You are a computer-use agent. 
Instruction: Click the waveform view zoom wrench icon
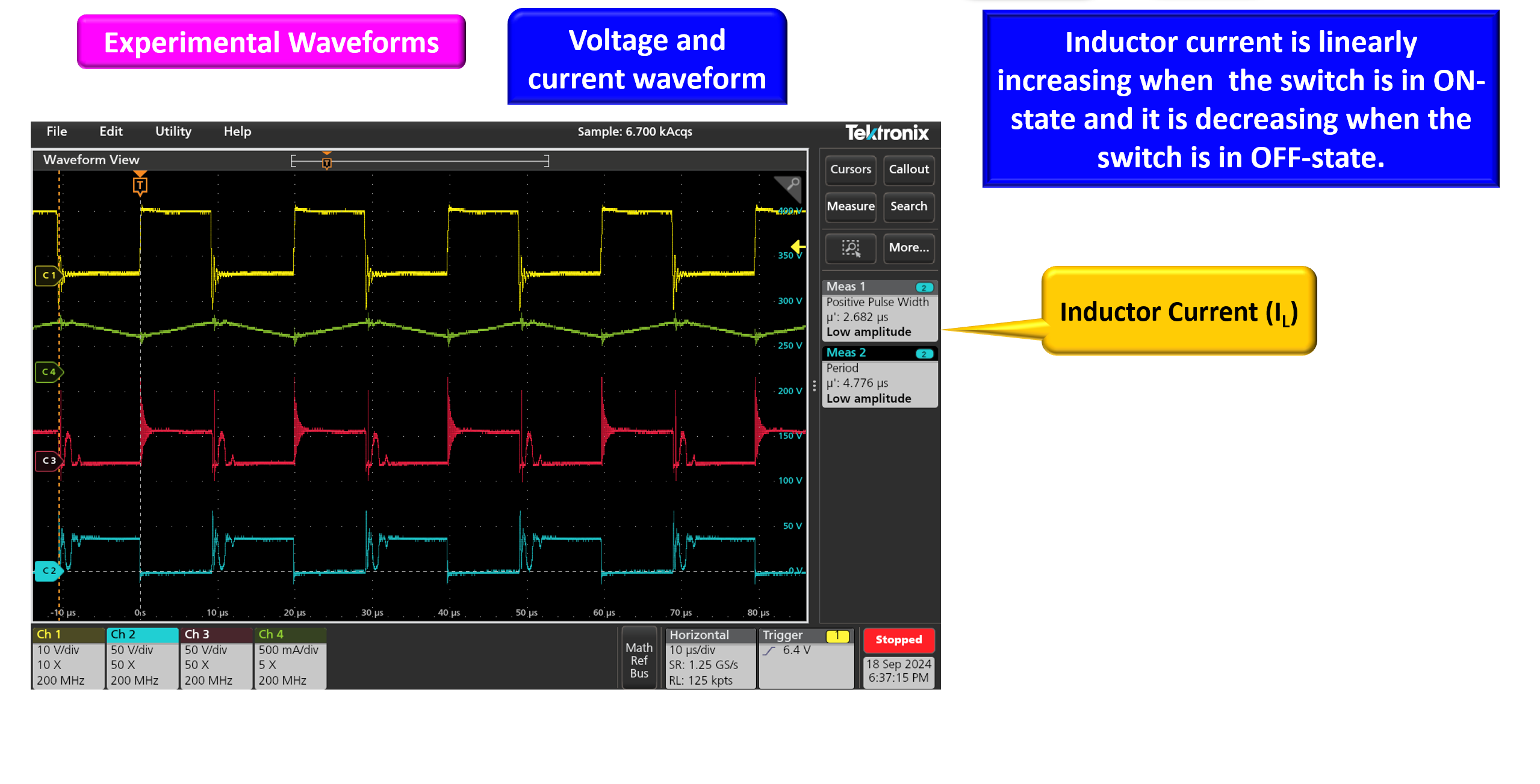[792, 185]
